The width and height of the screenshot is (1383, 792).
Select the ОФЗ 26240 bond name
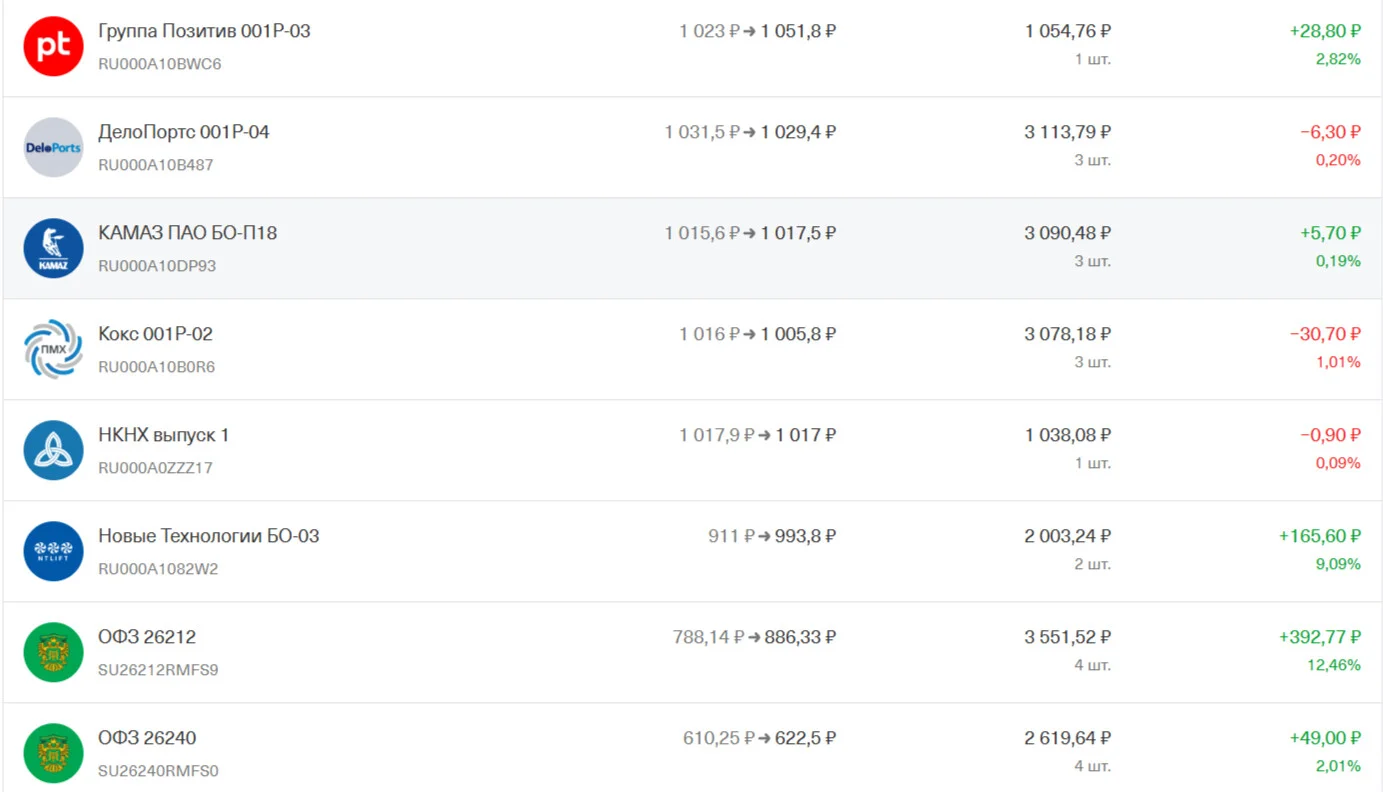[147, 738]
